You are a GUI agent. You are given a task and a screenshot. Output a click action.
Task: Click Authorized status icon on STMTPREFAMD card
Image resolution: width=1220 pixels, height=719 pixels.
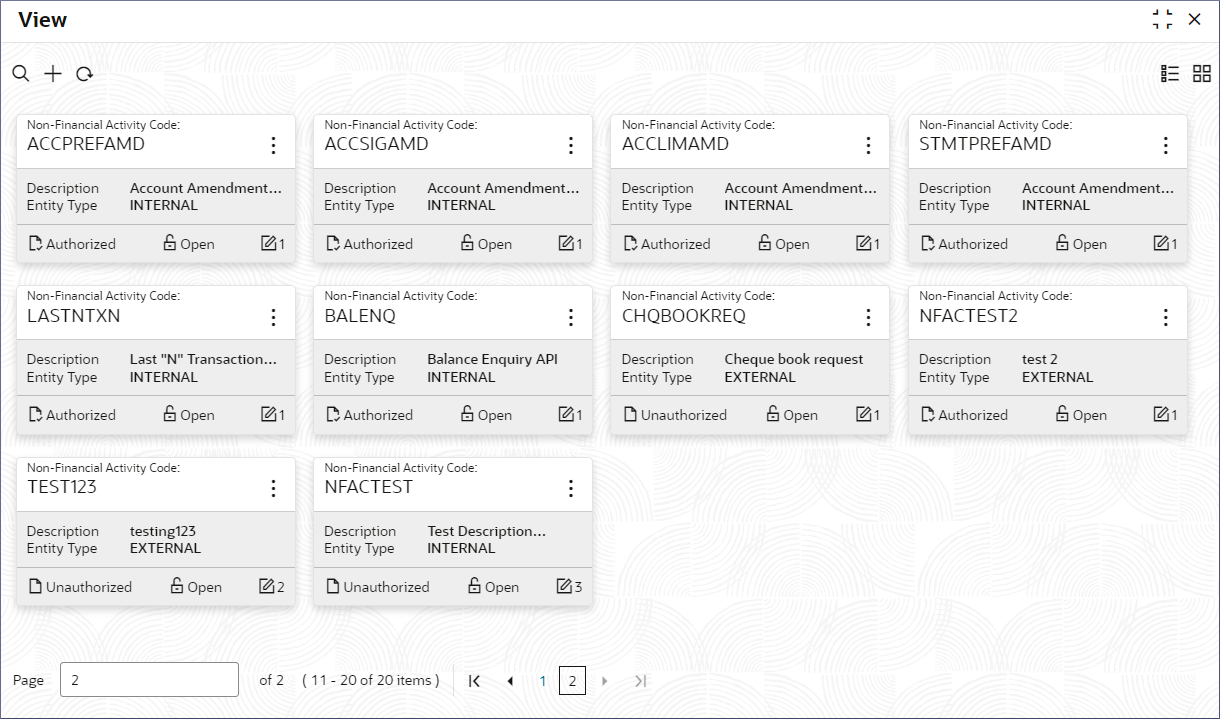(927, 243)
